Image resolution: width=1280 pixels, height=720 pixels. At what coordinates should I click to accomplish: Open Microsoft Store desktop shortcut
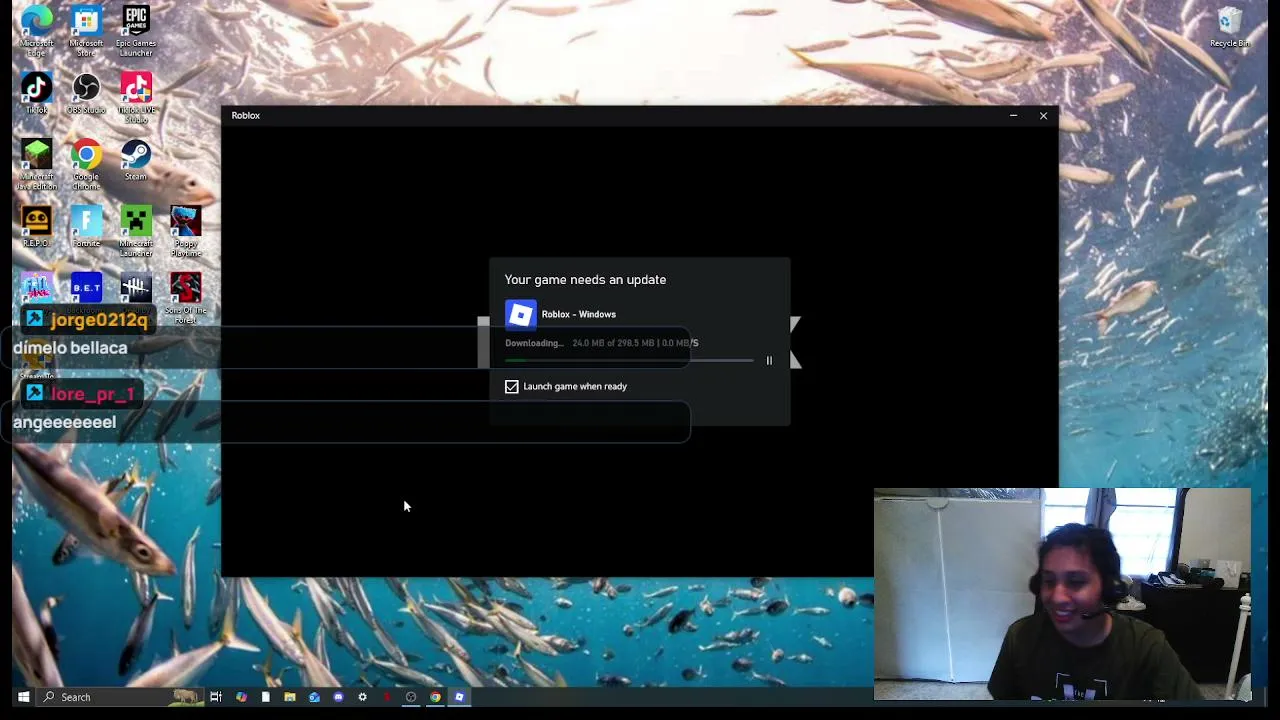pos(86,30)
